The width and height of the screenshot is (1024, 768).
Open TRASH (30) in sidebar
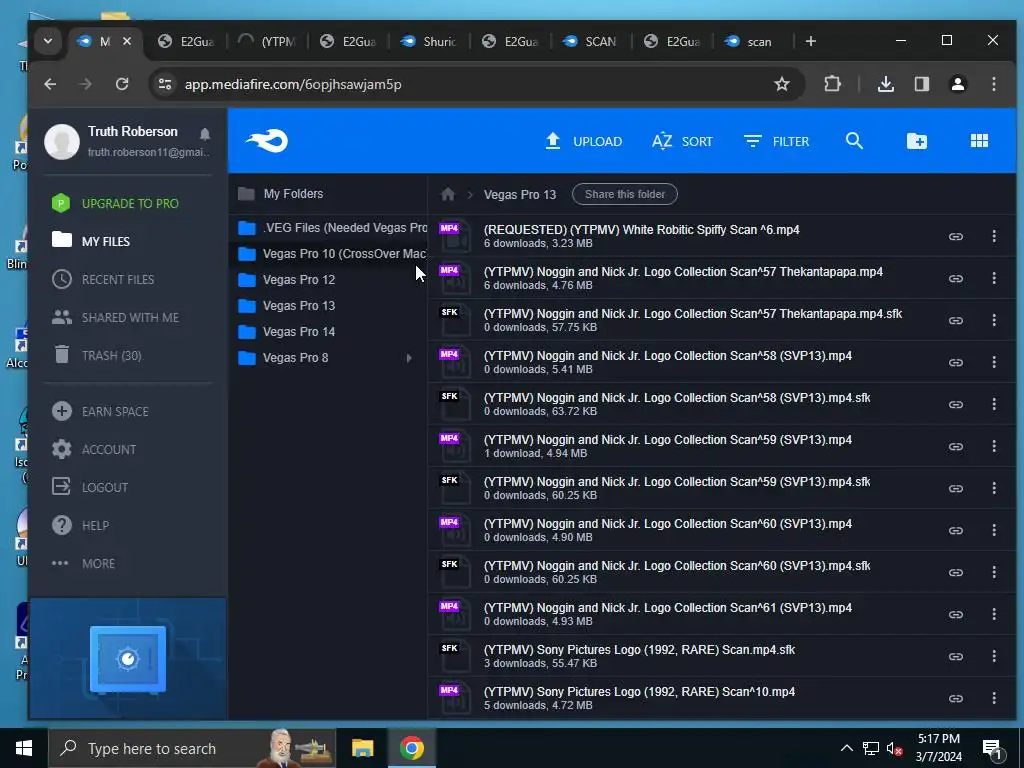(x=97, y=355)
